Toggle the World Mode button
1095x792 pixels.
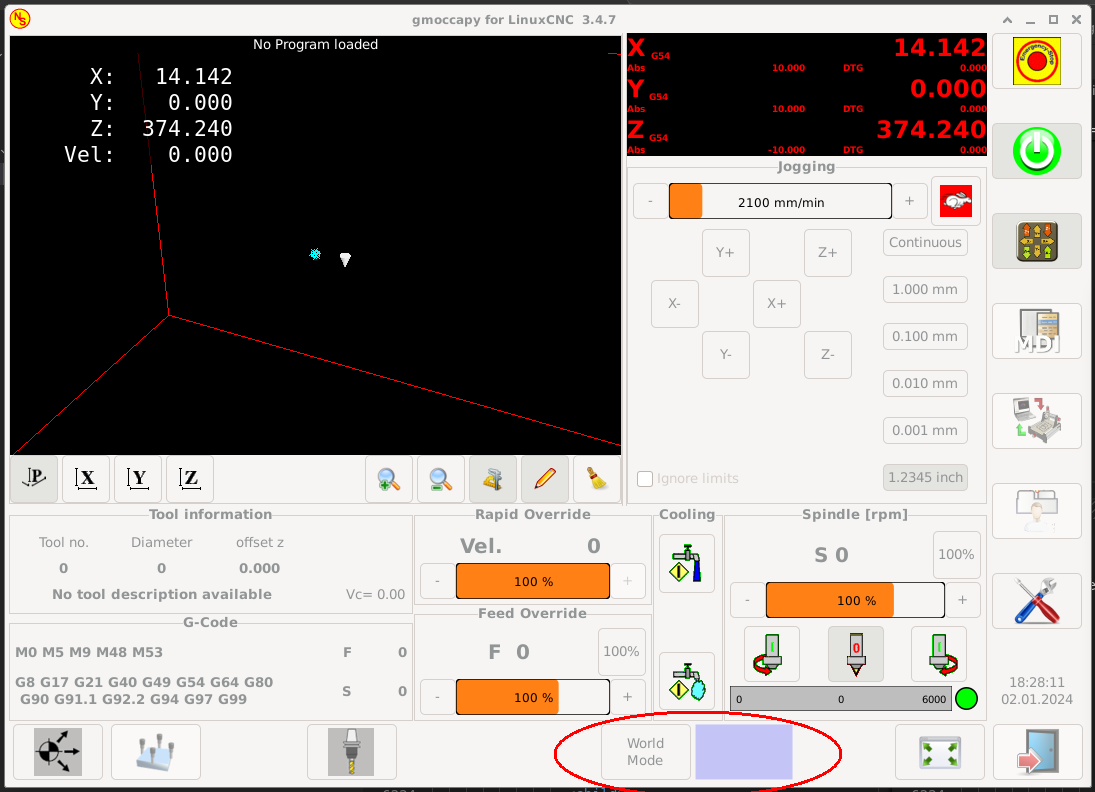(x=645, y=751)
